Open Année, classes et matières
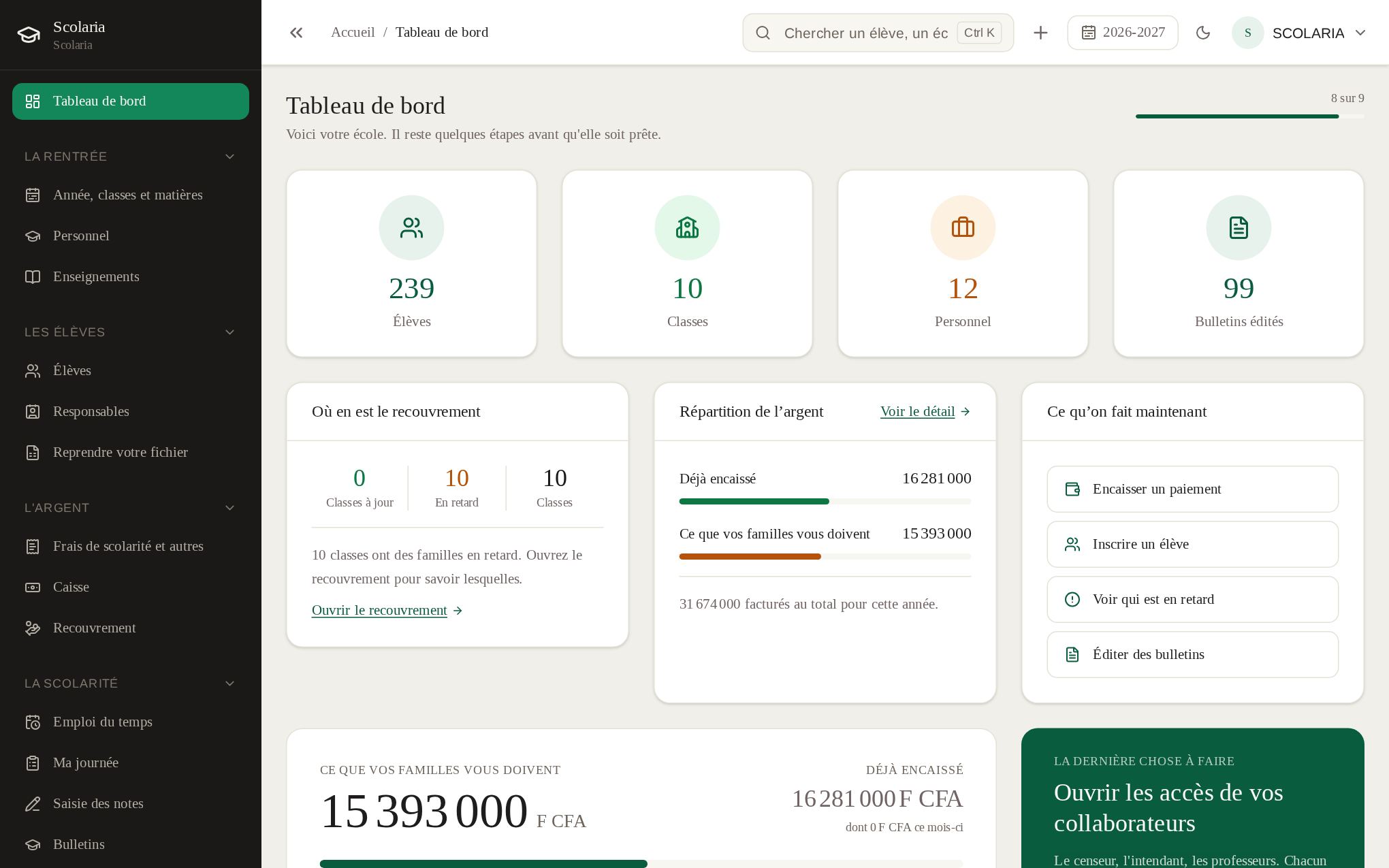The height and width of the screenshot is (868, 1389). 131,195
